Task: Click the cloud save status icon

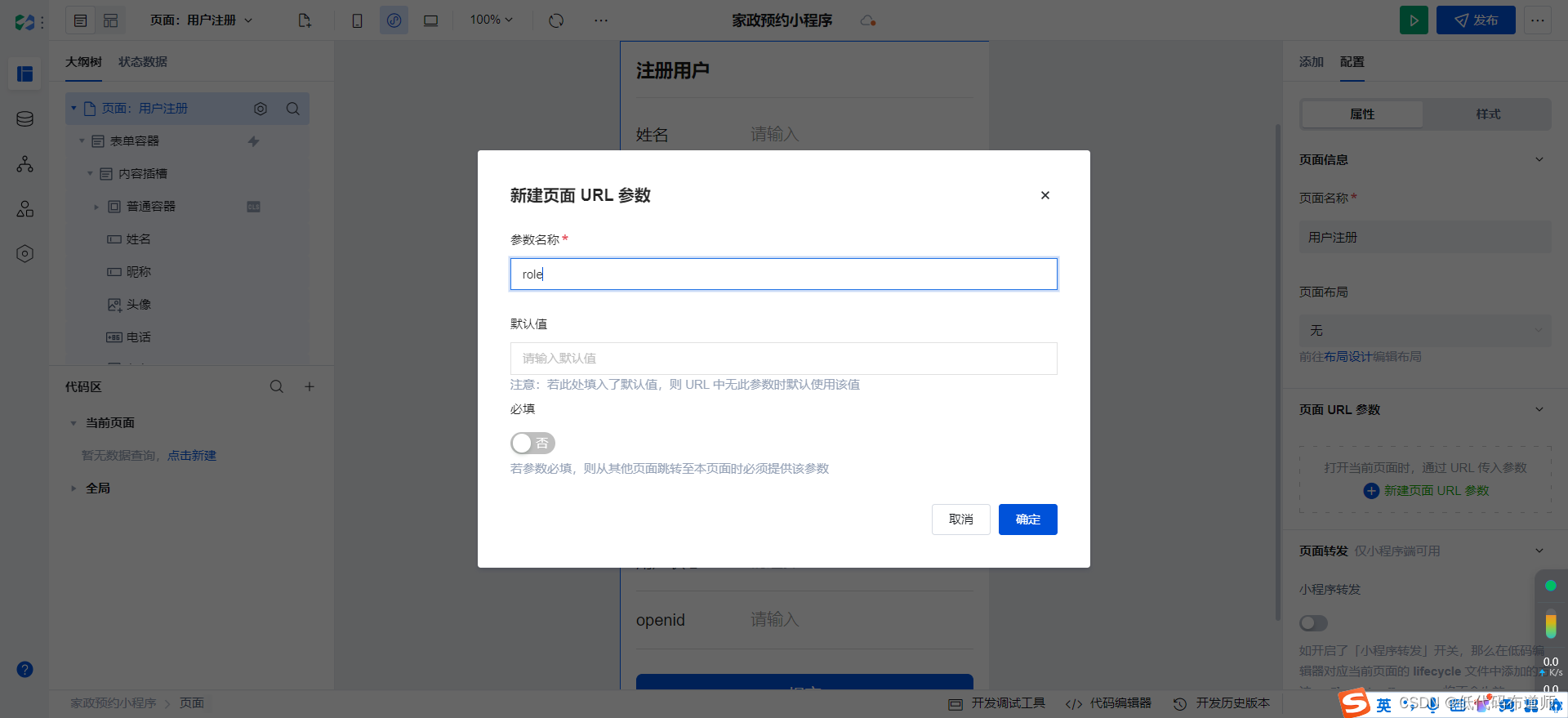Action: point(867,20)
